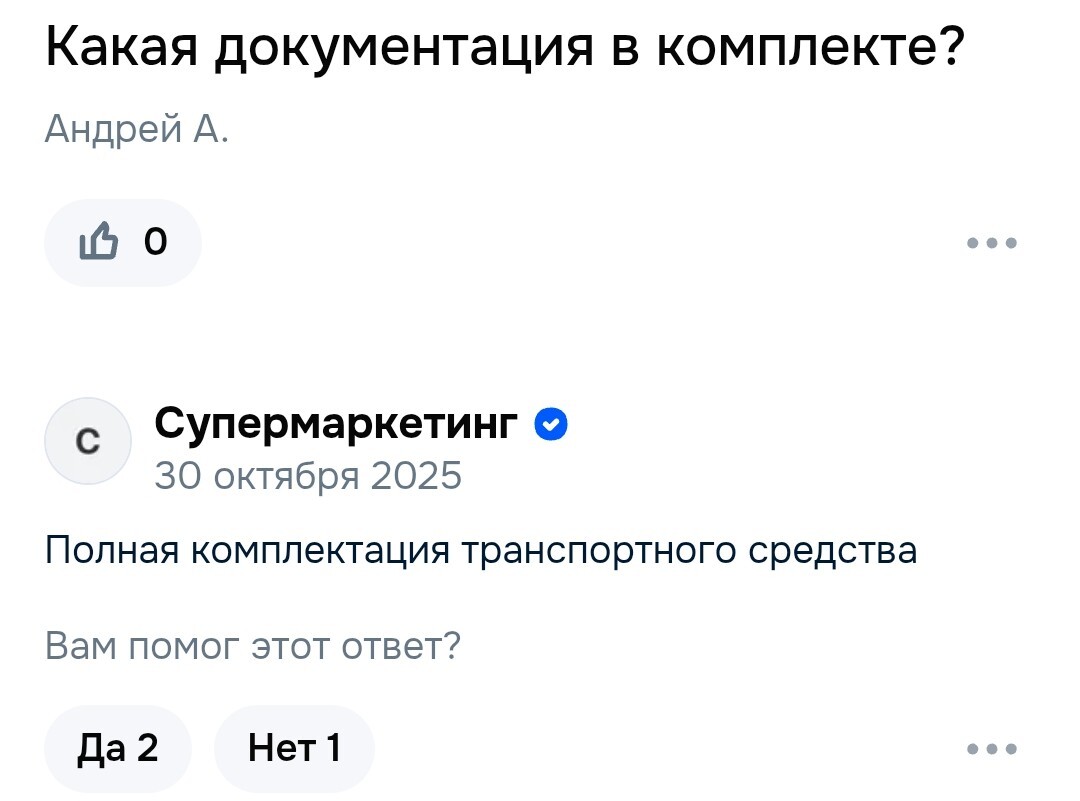Image resolution: width=1080 pixels, height=801 pixels.
Task: Click the answer date 30 октября 2025
Action: pos(308,475)
